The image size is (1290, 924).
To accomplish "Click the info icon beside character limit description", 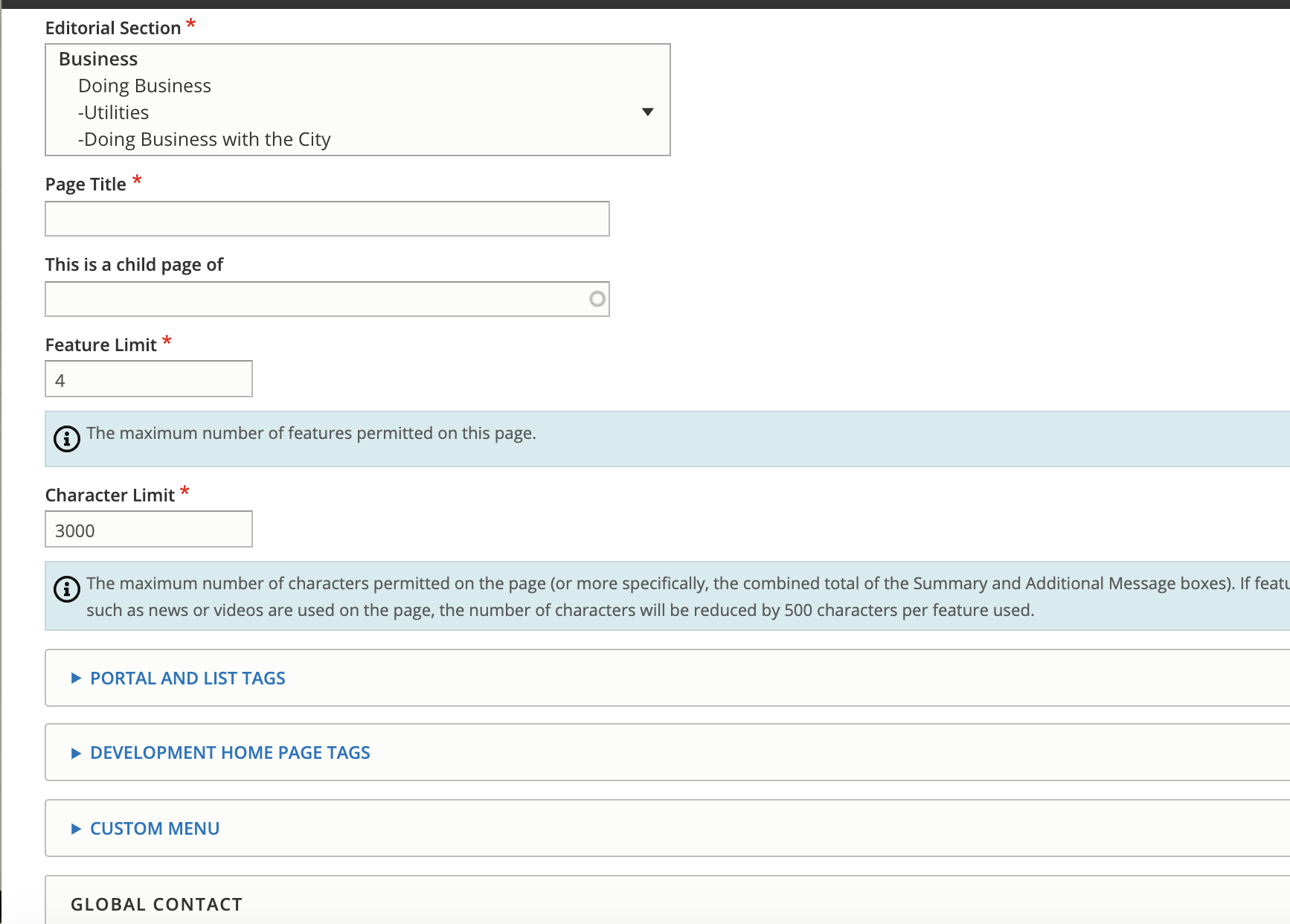I will (65, 589).
